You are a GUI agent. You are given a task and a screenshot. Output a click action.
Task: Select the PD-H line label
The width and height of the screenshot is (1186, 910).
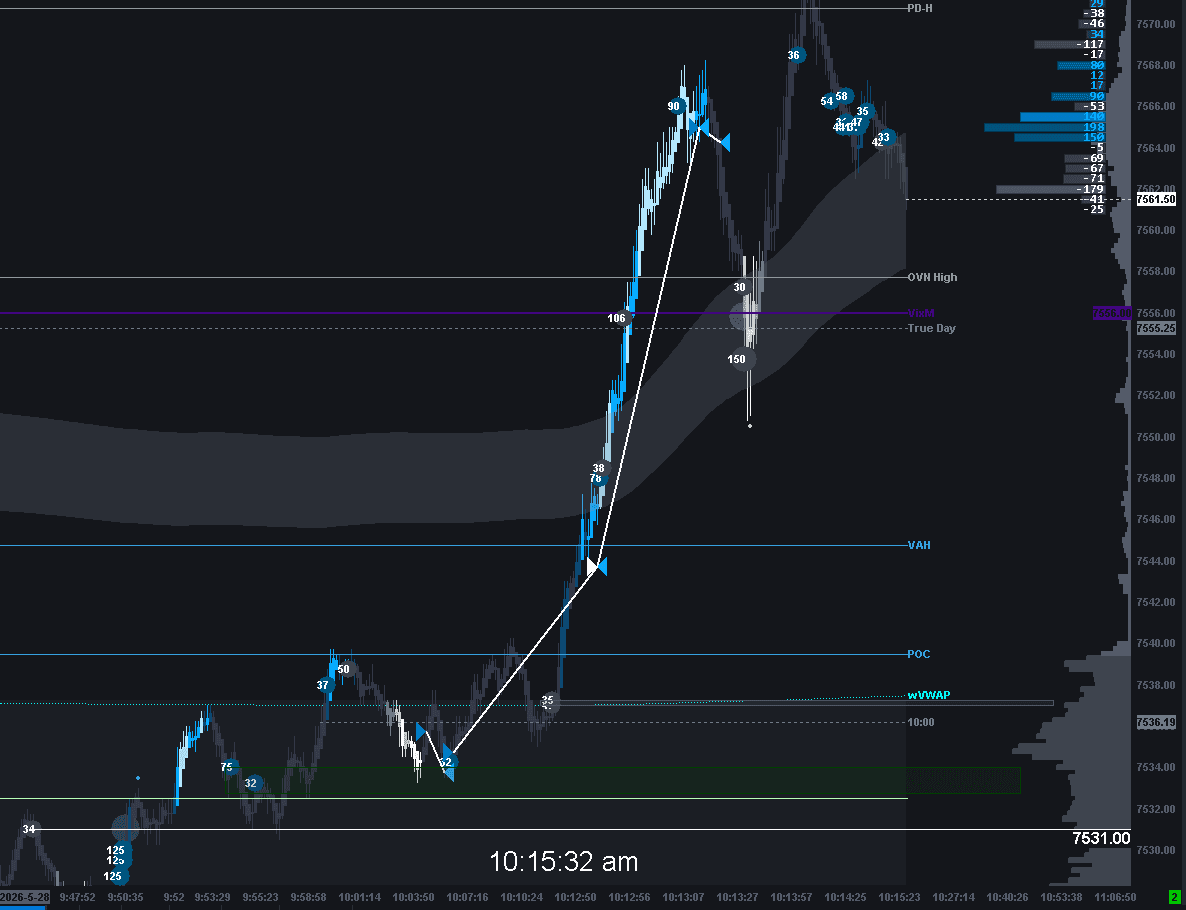920,8
